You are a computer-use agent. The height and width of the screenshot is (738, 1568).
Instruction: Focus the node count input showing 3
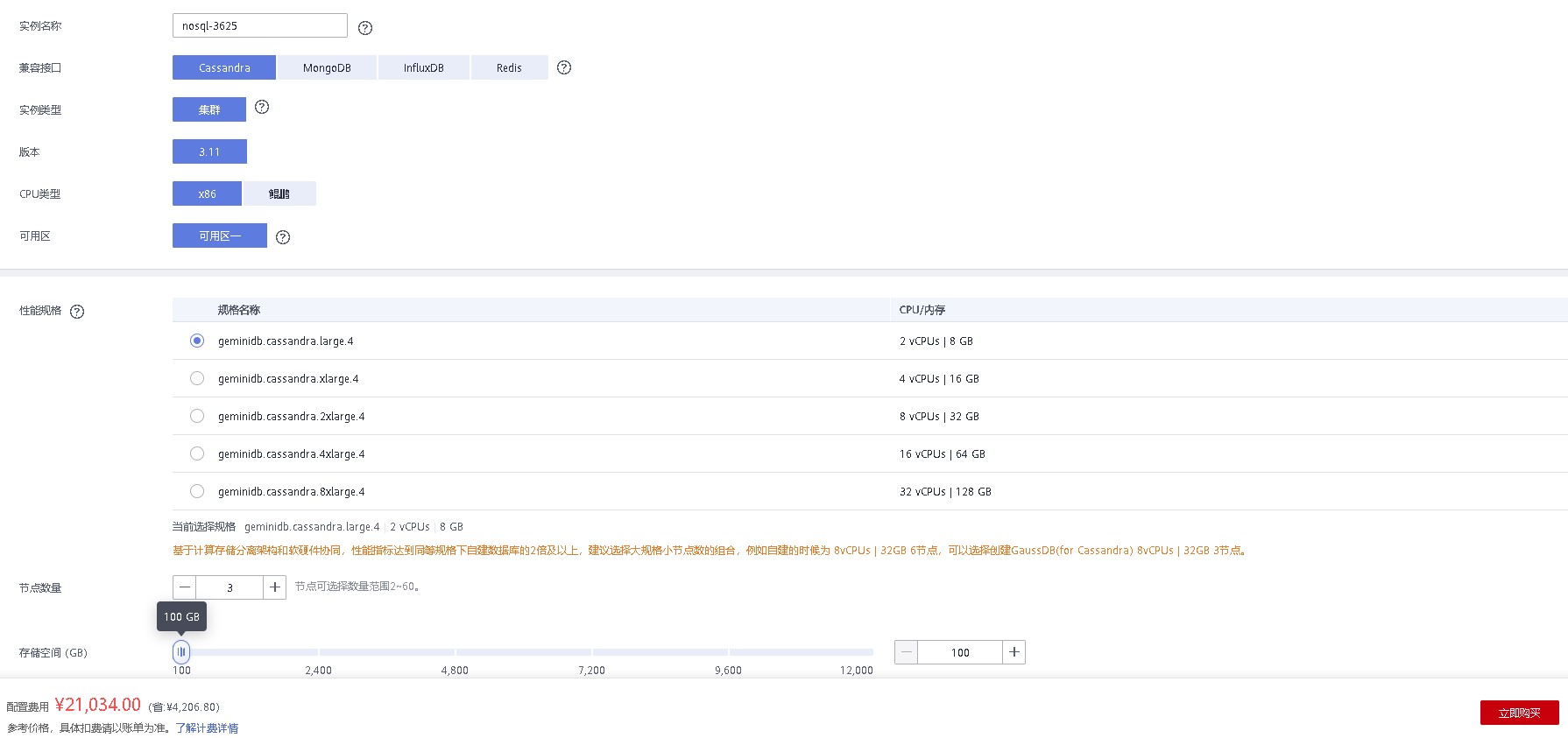pyautogui.click(x=230, y=587)
